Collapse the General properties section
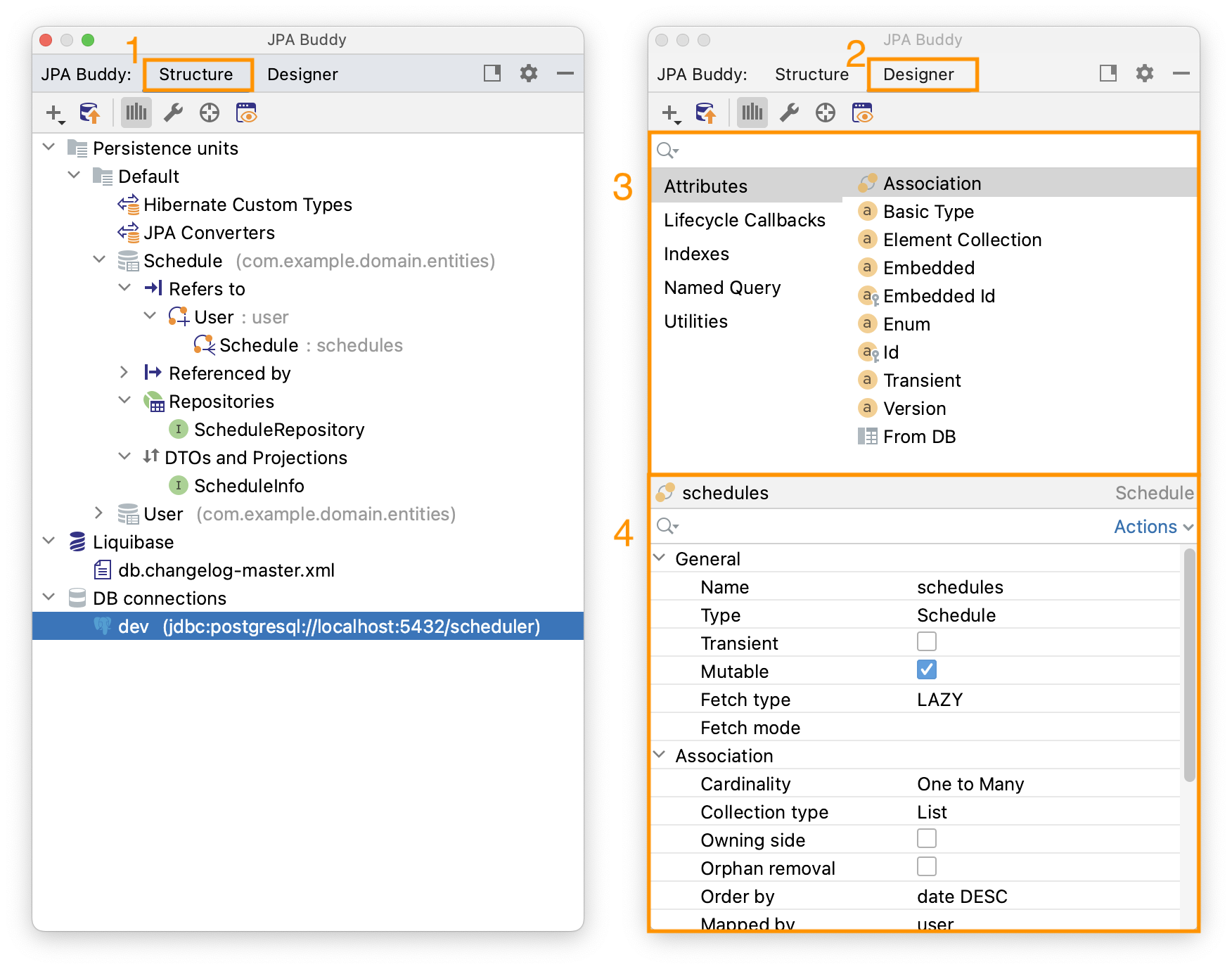 pyautogui.click(x=660, y=558)
